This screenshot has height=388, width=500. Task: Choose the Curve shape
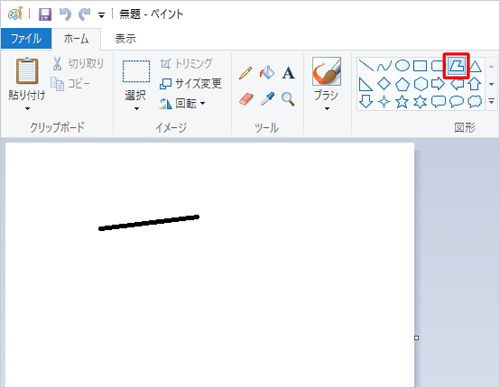pos(384,66)
